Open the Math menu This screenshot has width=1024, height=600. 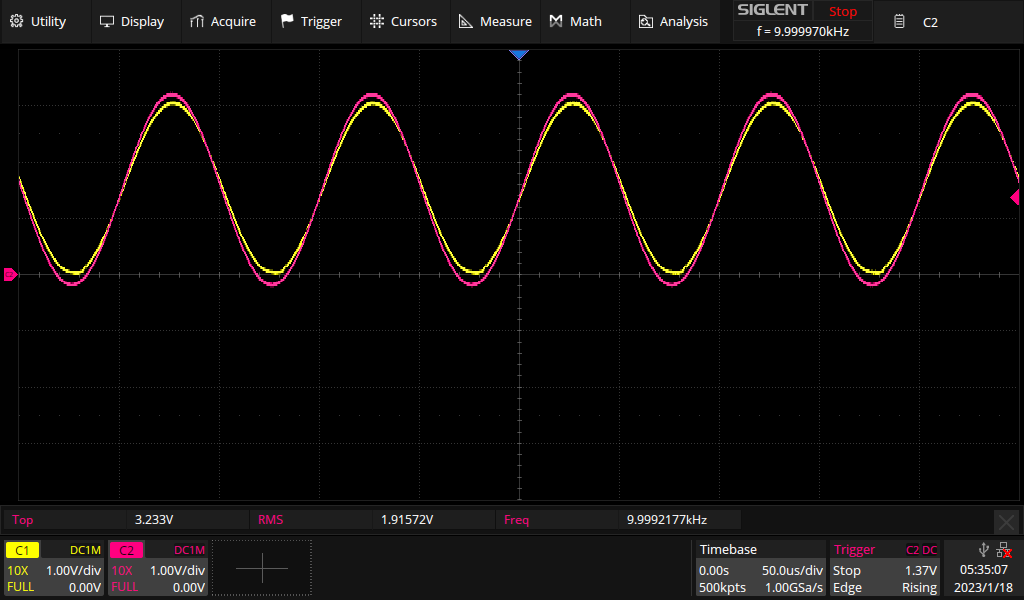[x=575, y=22]
